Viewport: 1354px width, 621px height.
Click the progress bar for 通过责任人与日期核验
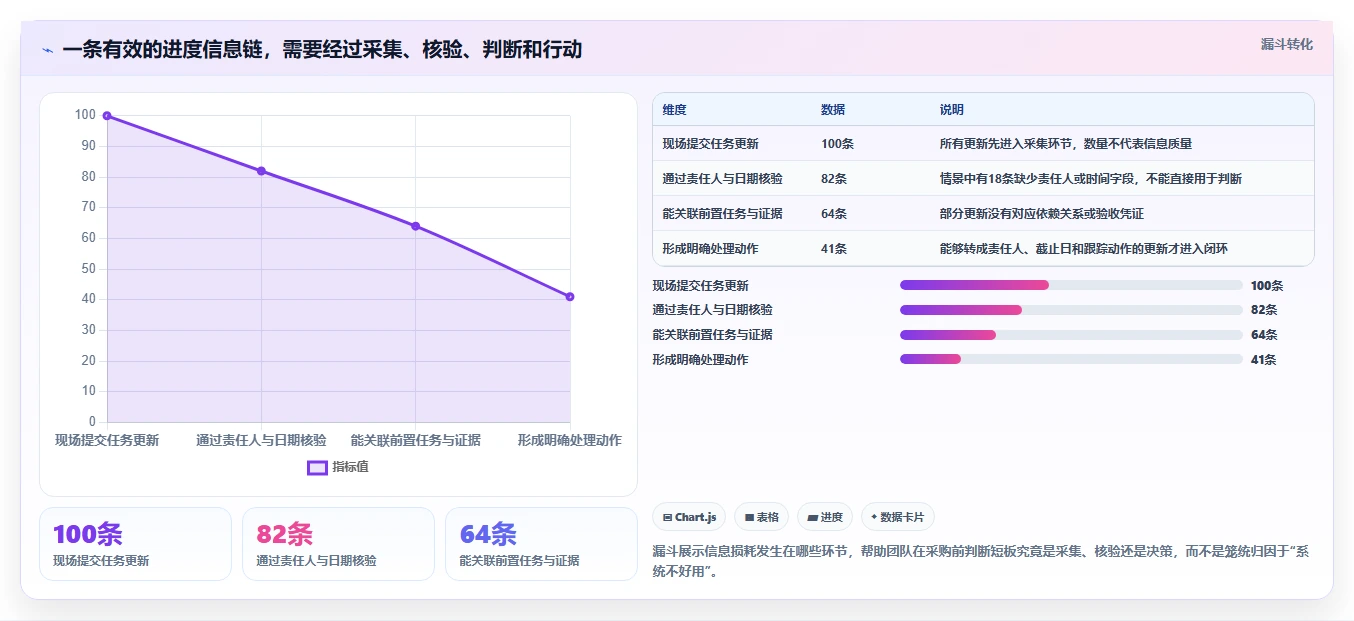[x=1071, y=310]
